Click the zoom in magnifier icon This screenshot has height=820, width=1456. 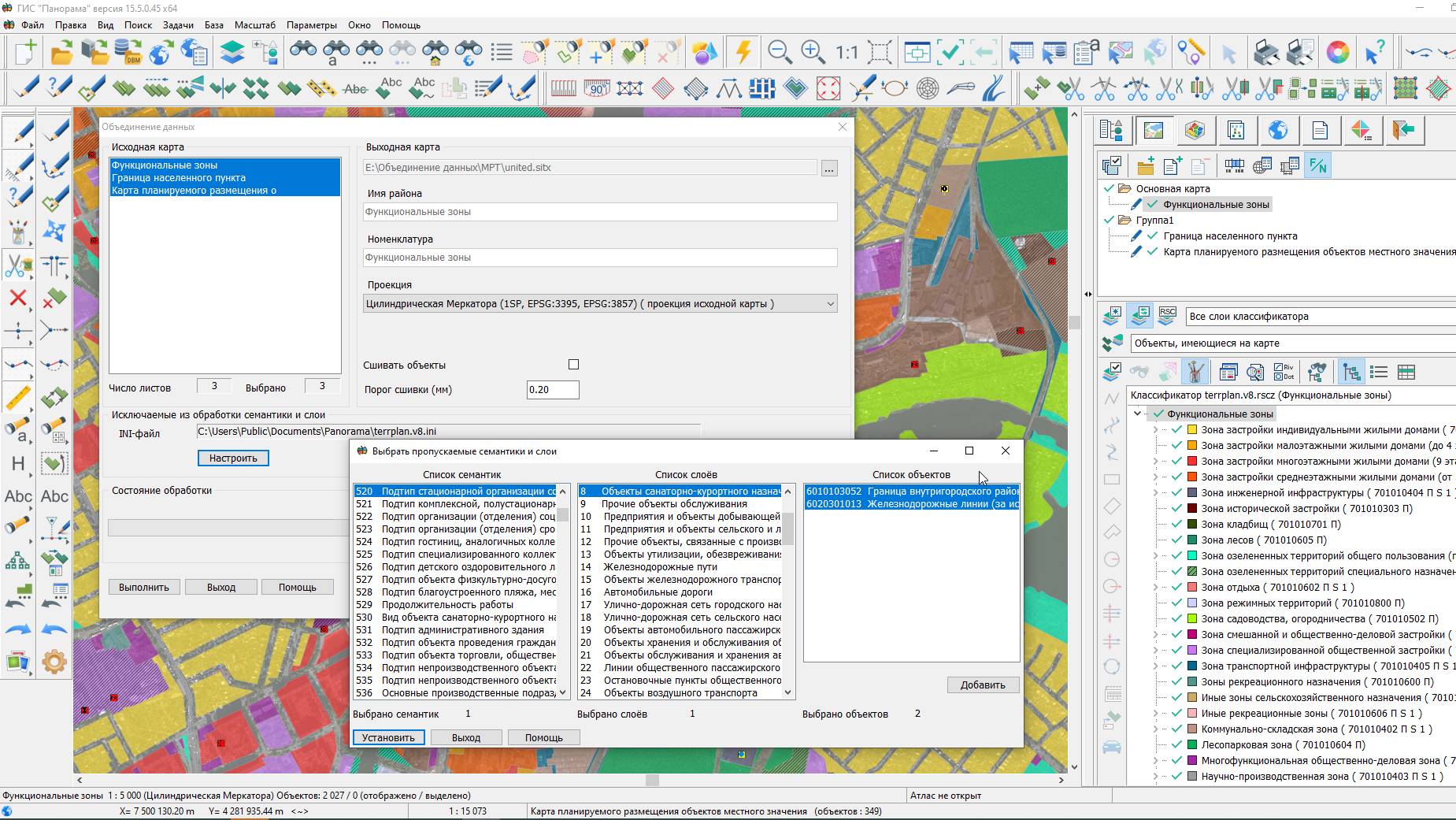click(813, 52)
